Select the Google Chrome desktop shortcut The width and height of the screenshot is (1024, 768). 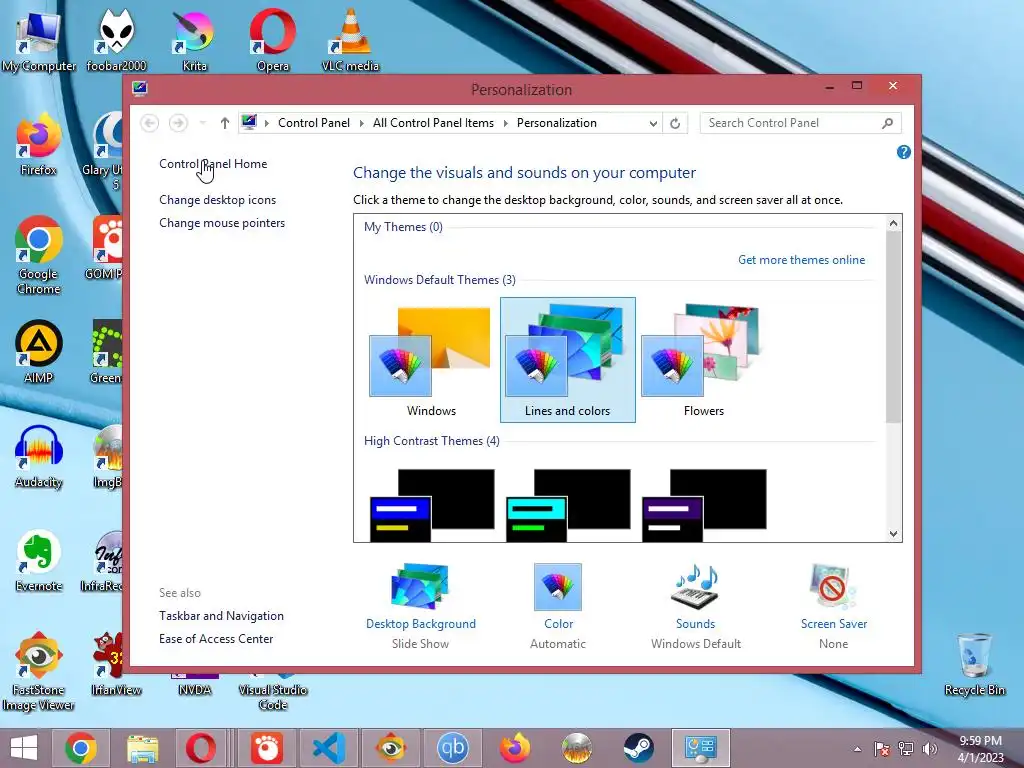point(39,256)
